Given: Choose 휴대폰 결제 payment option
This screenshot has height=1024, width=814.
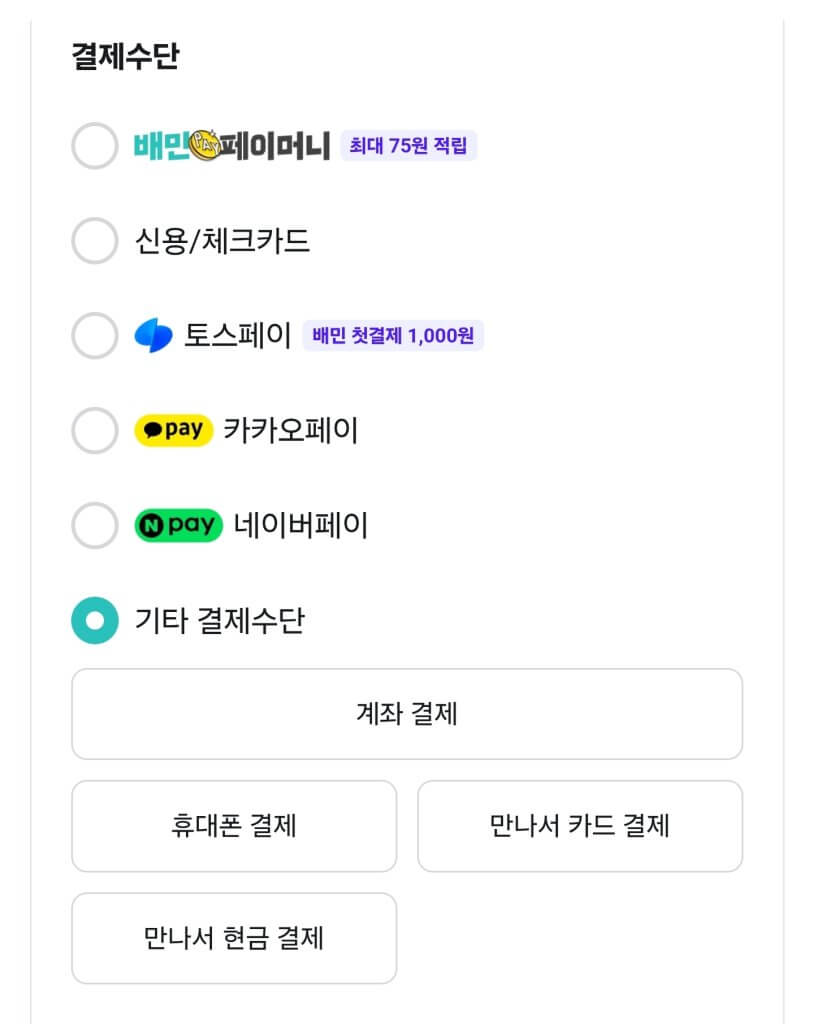Looking at the screenshot, I should [234, 826].
